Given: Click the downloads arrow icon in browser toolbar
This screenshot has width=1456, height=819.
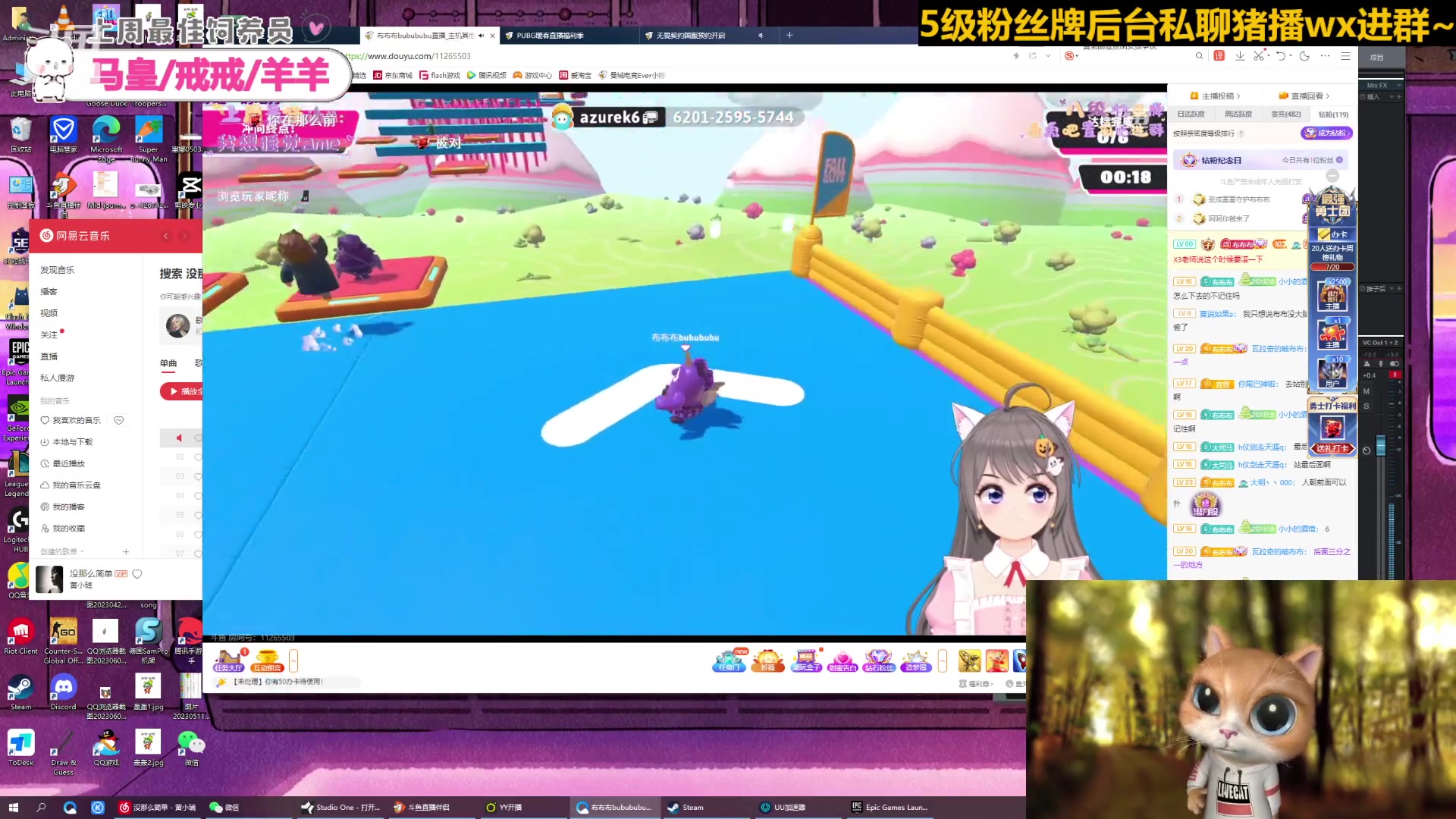Looking at the screenshot, I should click(x=1241, y=55).
